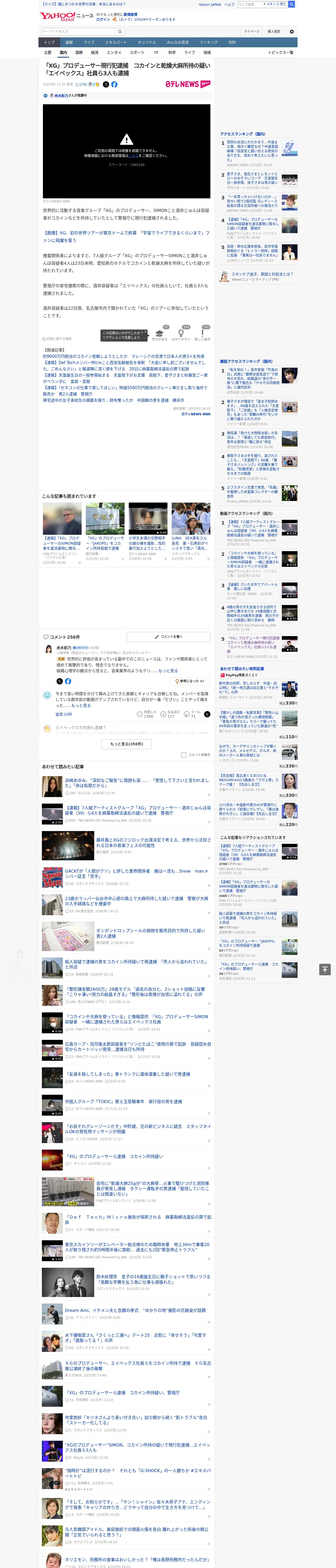Click 舟木彩乃 expert avatar in comments

pyautogui.click(x=48, y=649)
